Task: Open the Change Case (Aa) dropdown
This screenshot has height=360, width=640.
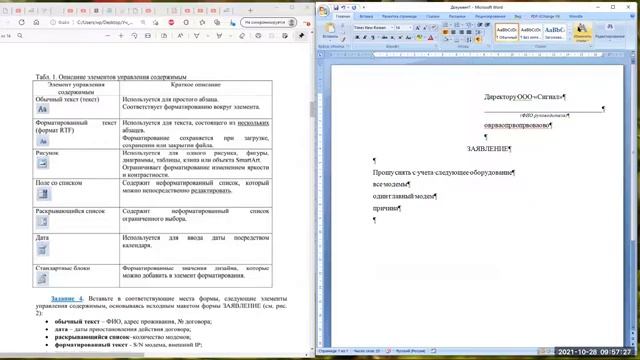Action: coord(409,38)
